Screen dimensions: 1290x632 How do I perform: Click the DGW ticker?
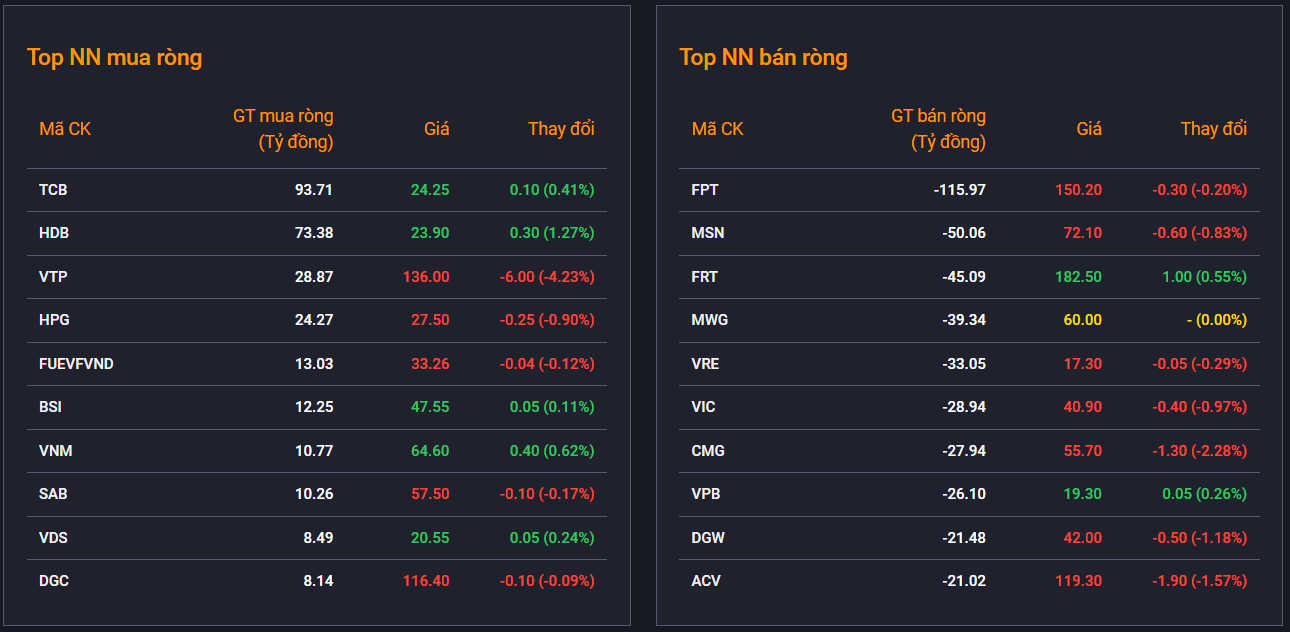pos(708,538)
